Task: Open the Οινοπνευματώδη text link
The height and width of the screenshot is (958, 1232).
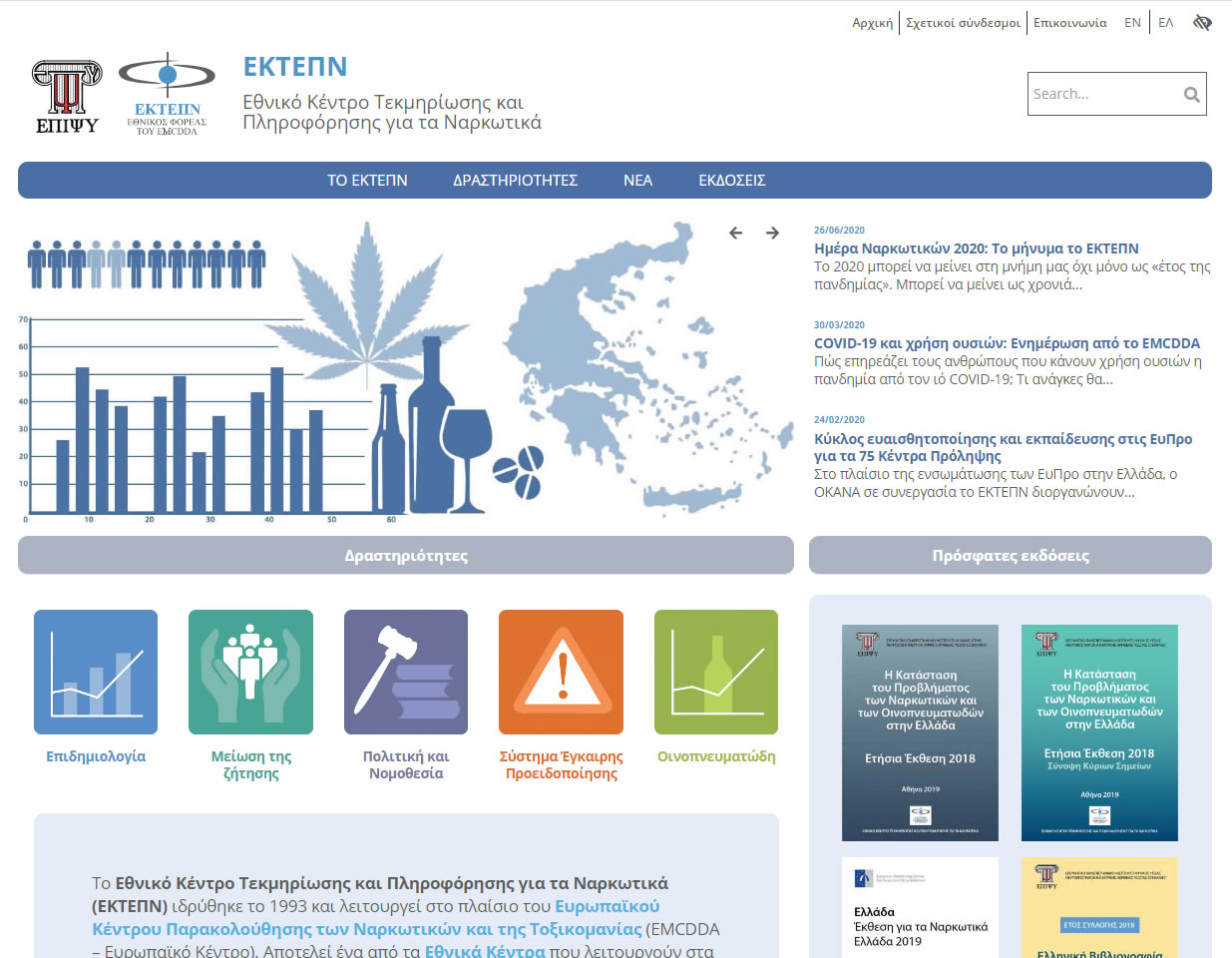Action: point(716,756)
